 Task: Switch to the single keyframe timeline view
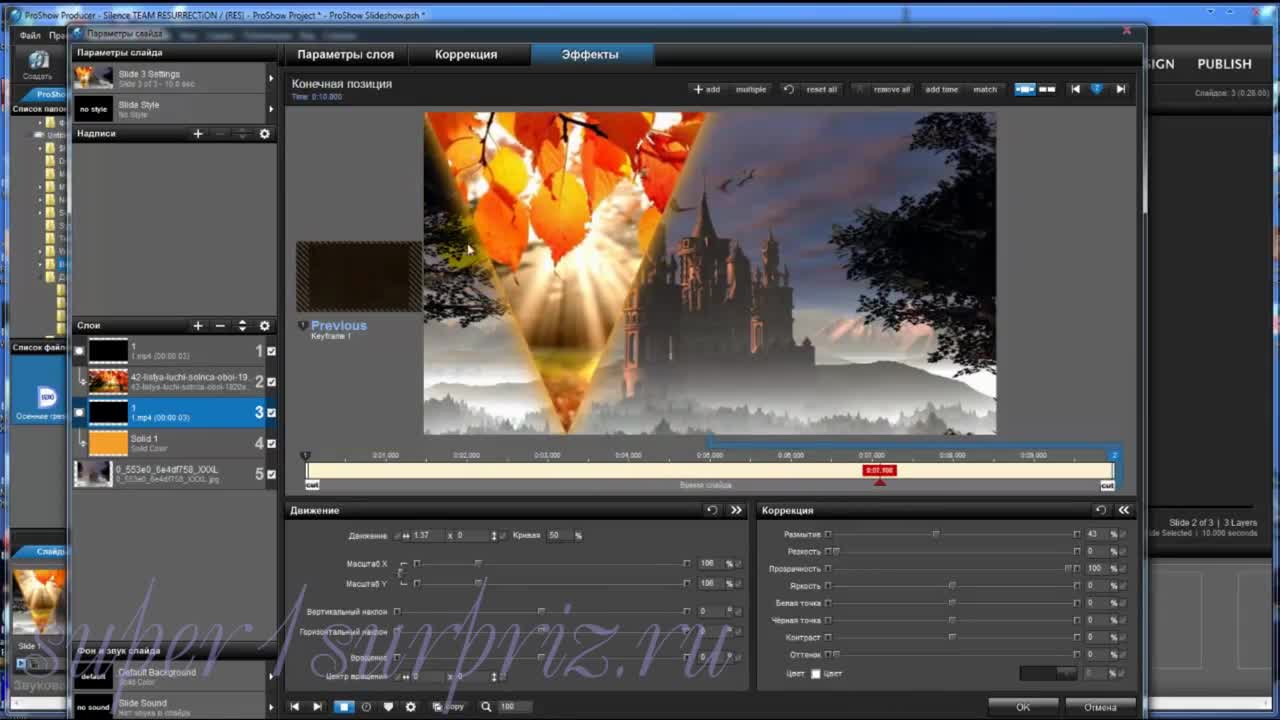(1025, 89)
